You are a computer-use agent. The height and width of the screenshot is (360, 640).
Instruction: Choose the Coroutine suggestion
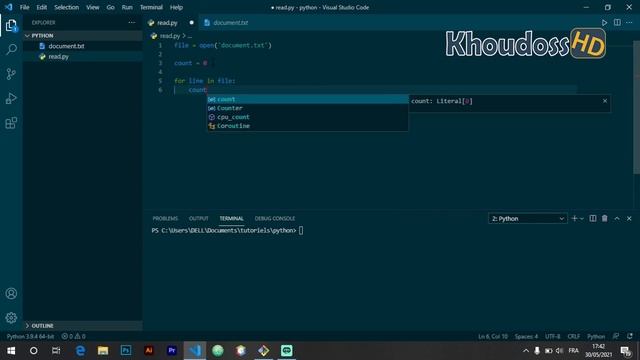point(307,126)
